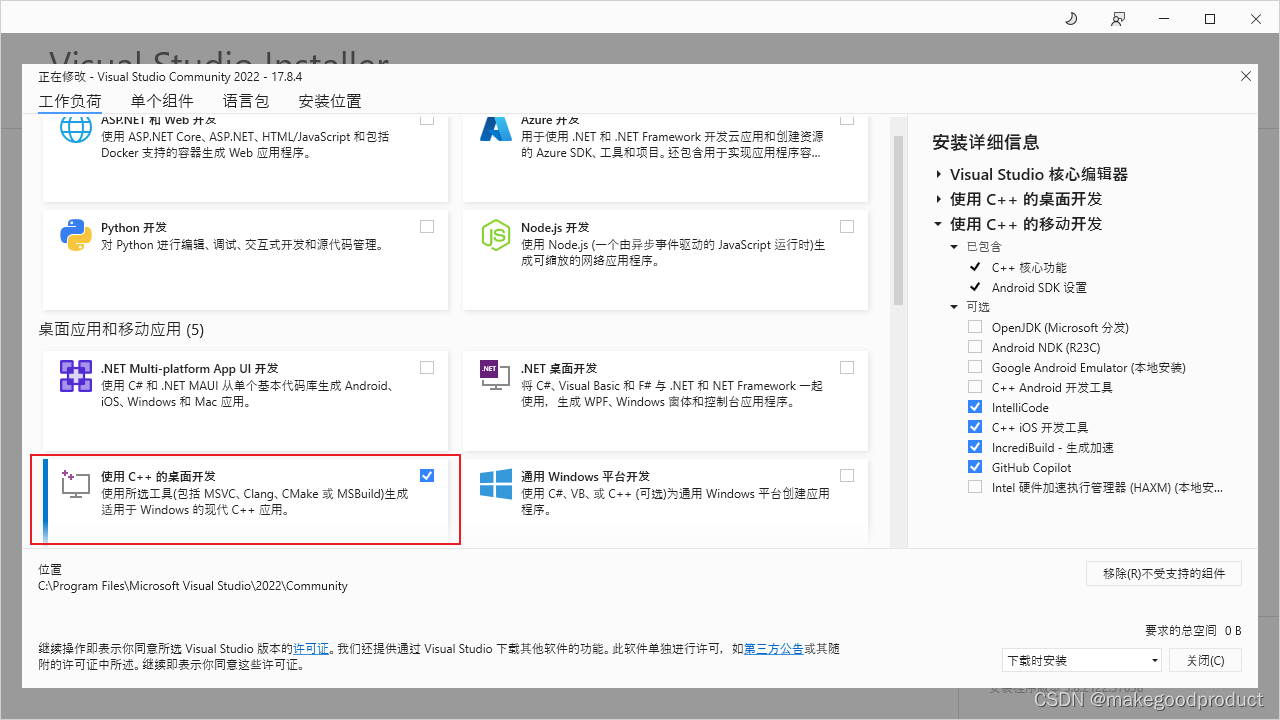
Task: Enable the Android NDK (R23C) component
Action: [x=975, y=347]
